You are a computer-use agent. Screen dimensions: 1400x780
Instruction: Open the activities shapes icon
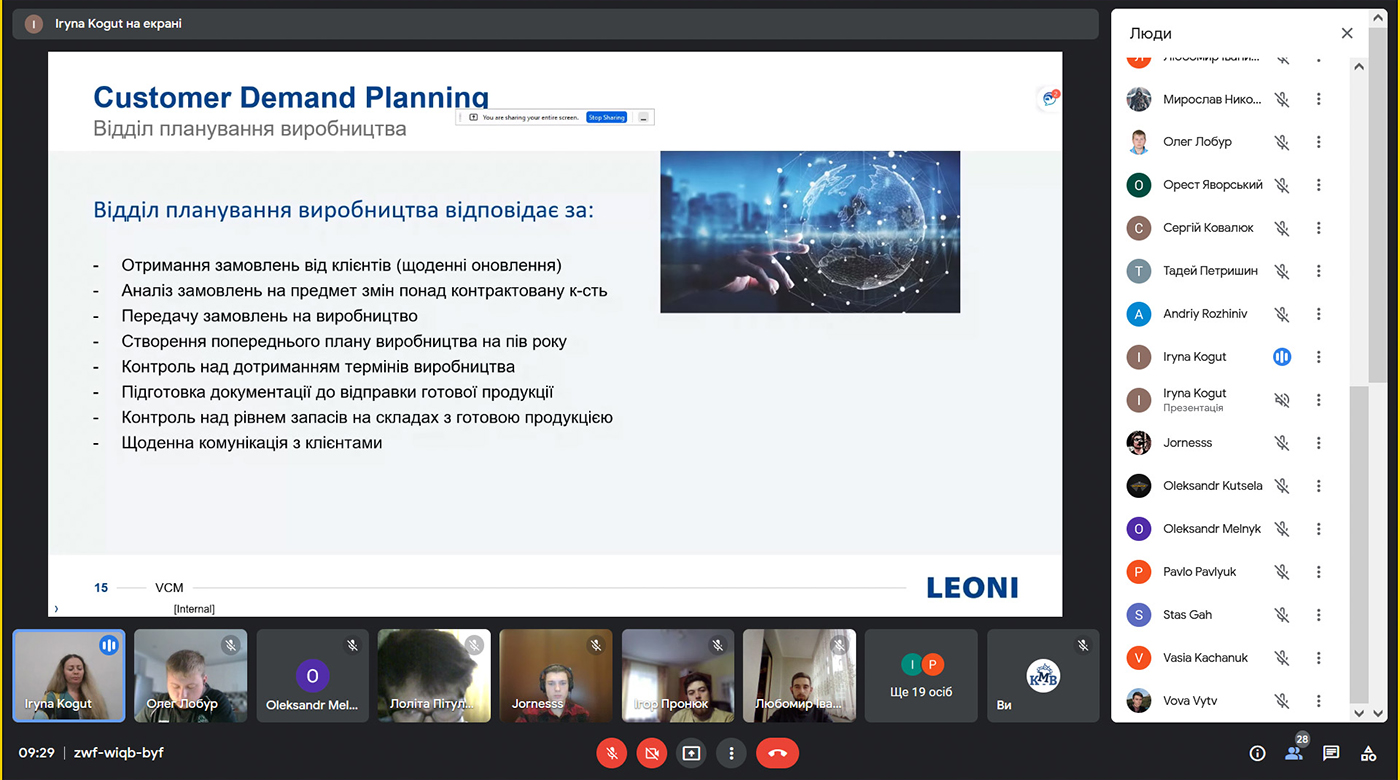point(1368,753)
